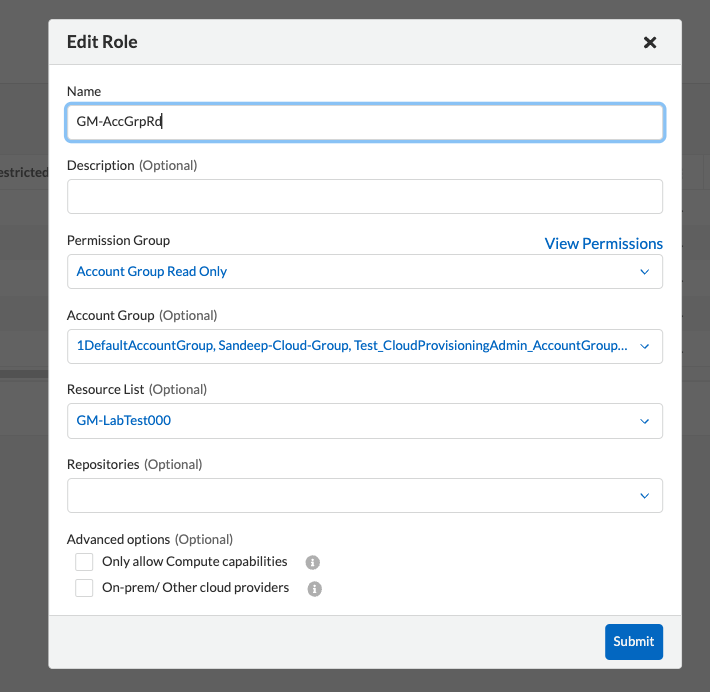Viewport: 710px width, 692px height.
Task: Click the Repositories field label
Action: (x=104, y=464)
